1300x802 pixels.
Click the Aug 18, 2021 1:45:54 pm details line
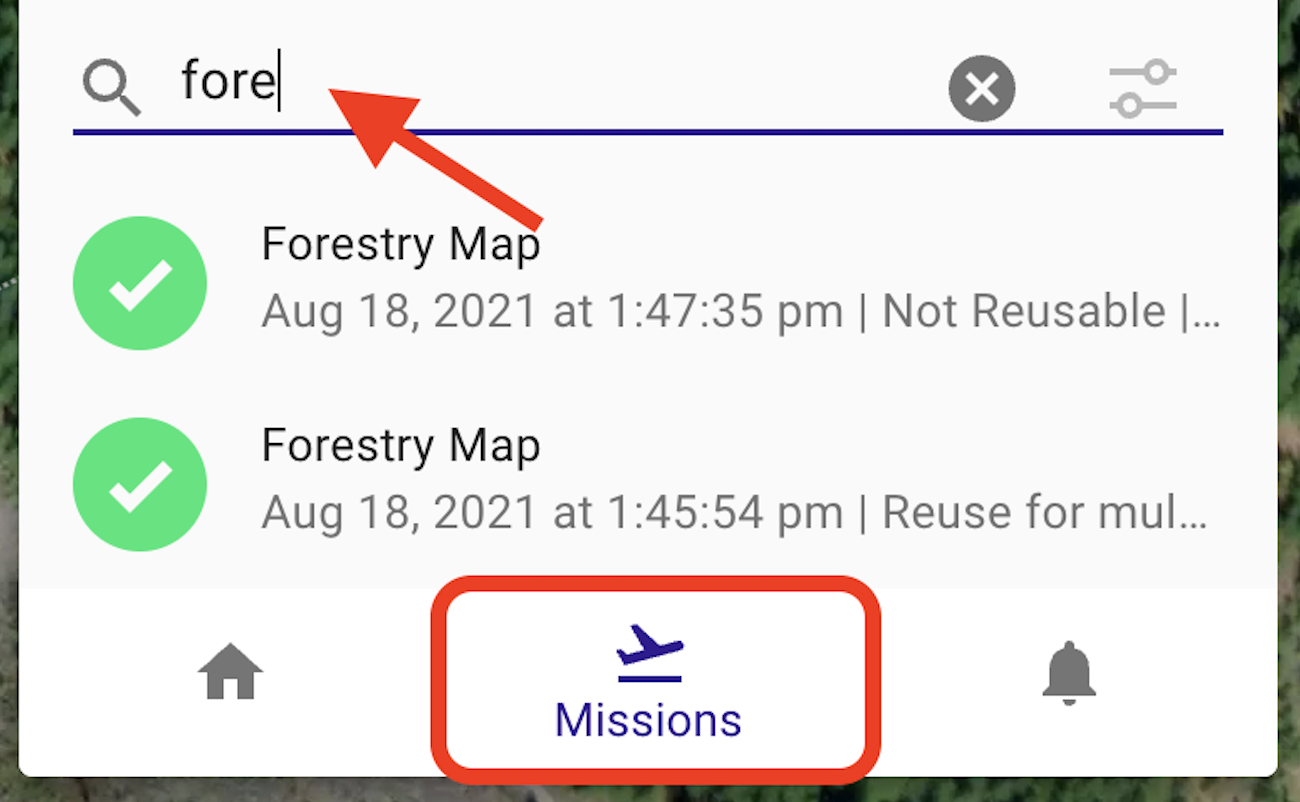[x=735, y=514]
